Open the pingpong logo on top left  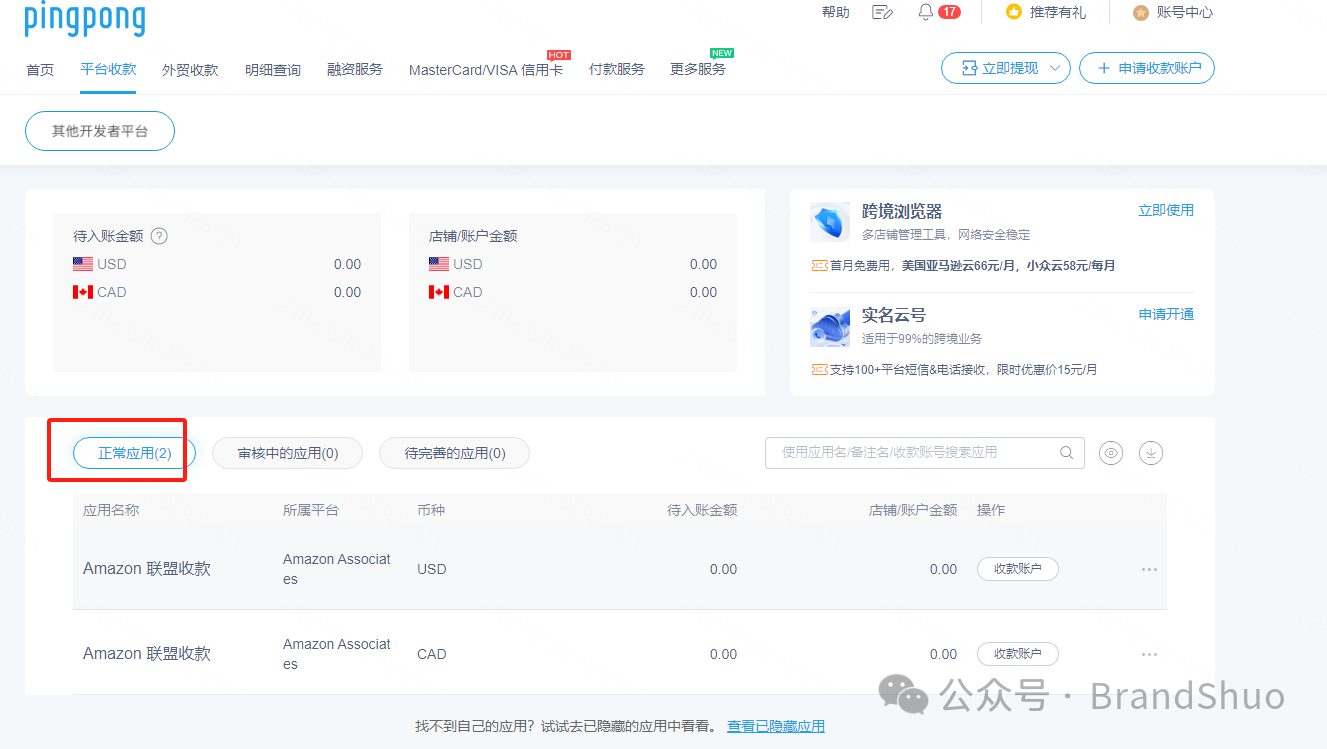click(x=85, y=19)
